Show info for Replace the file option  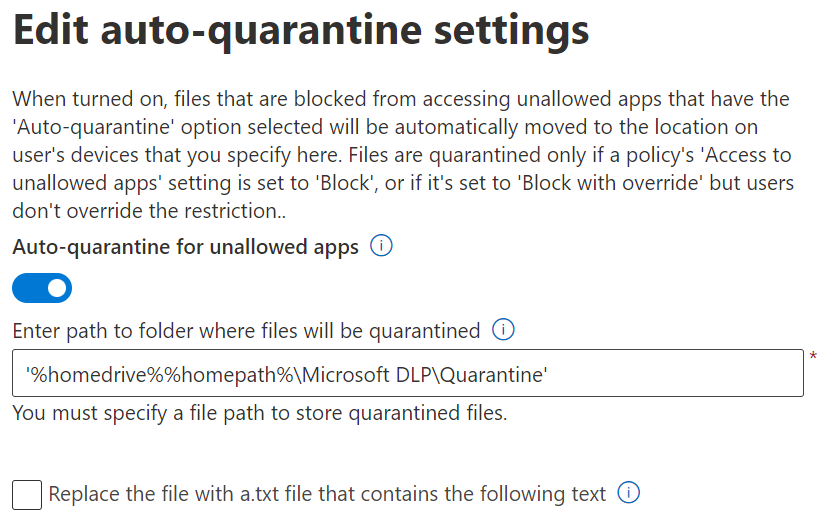(629, 492)
